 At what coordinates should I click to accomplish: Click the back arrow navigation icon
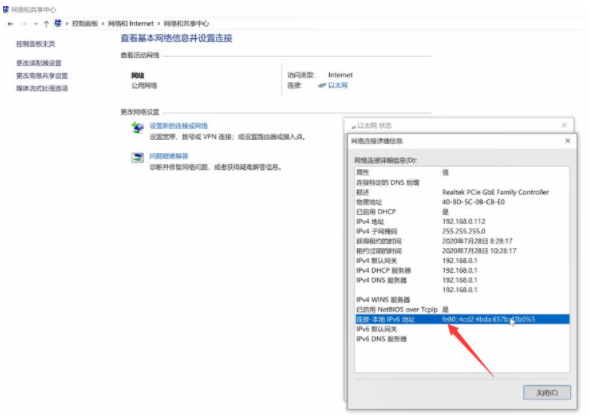11,24
